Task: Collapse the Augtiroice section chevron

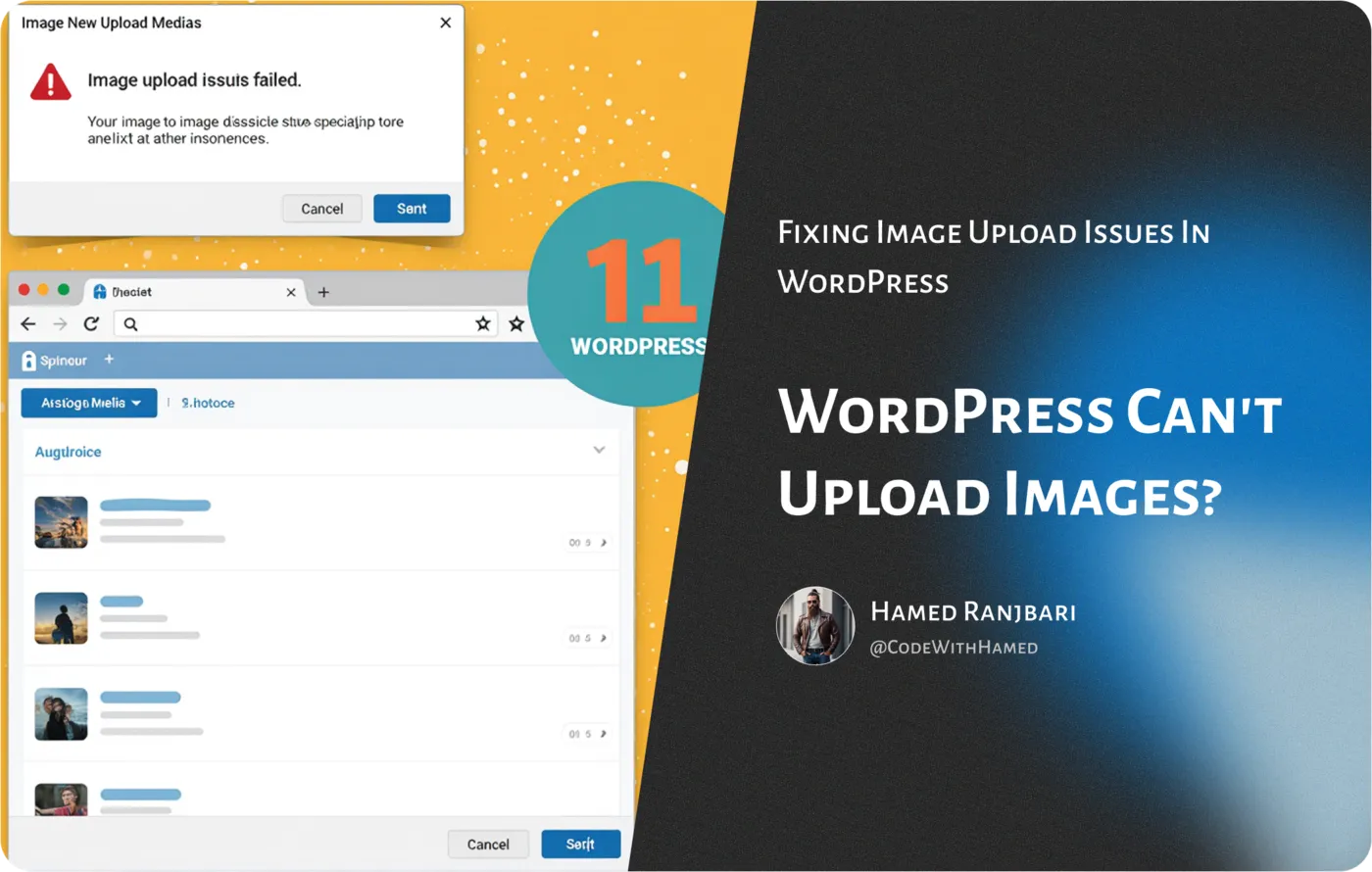Action: point(599,451)
